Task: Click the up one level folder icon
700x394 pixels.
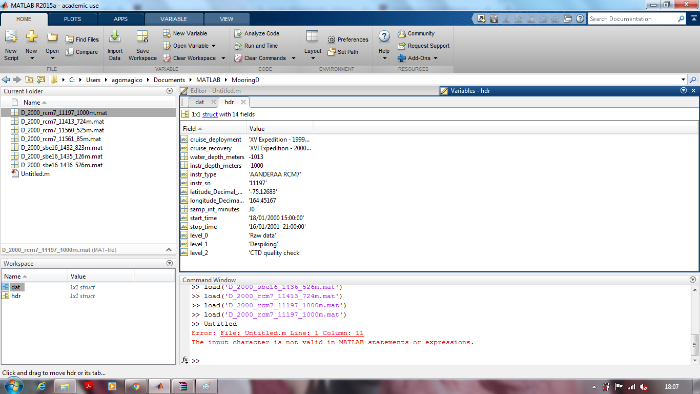Action: [x=29, y=79]
